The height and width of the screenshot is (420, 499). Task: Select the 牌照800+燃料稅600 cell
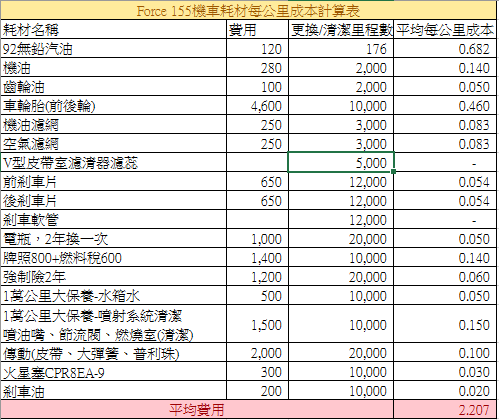coord(114,257)
